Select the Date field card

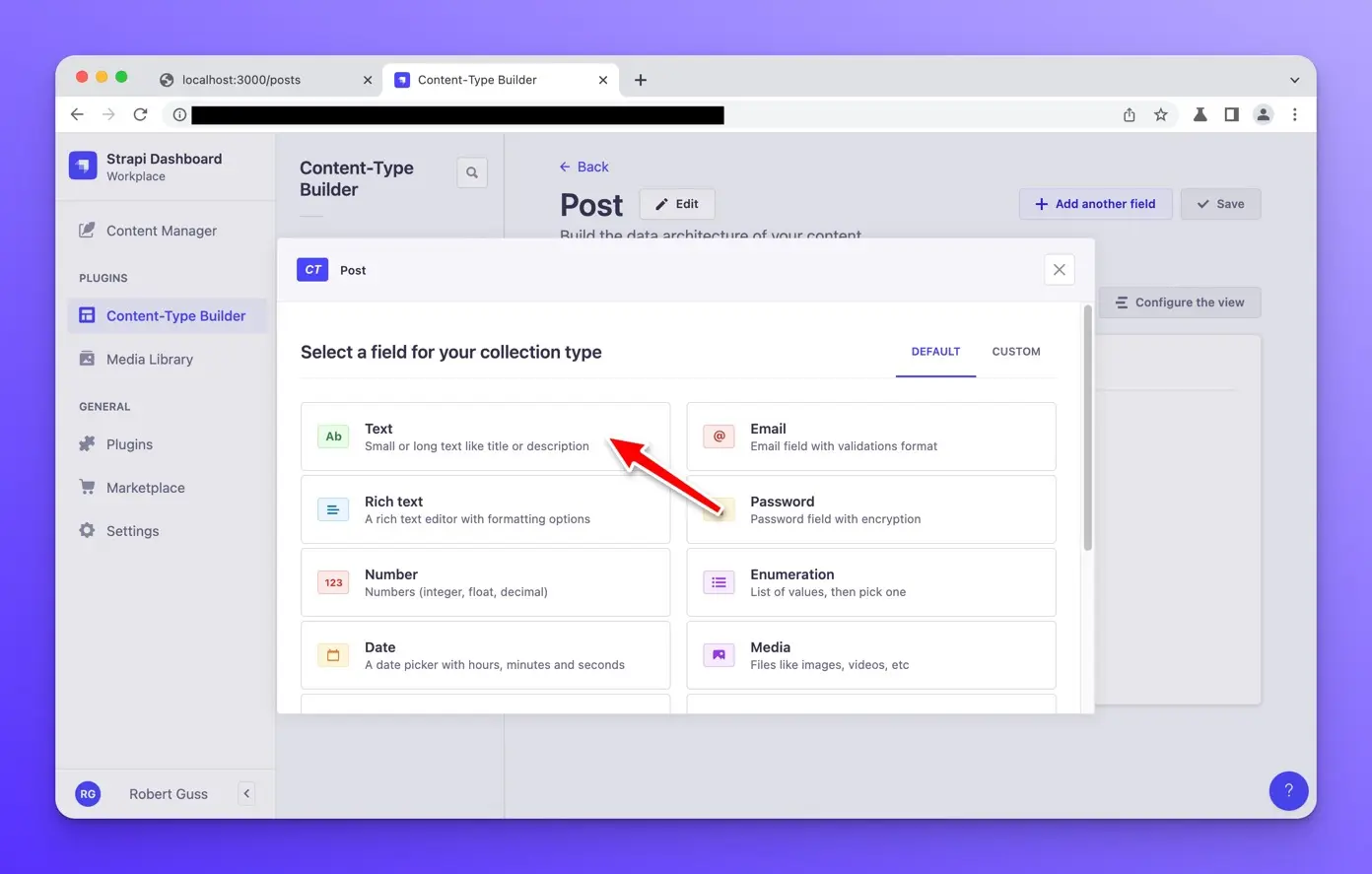point(485,655)
